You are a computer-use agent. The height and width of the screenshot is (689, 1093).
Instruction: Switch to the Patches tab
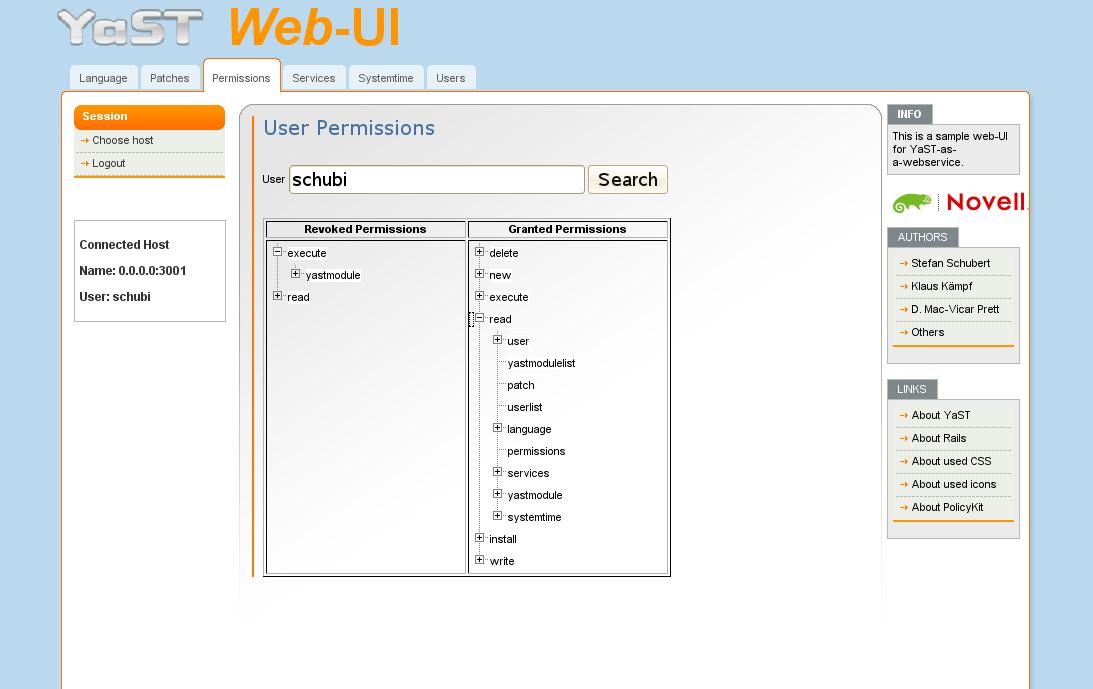click(x=169, y=78)
